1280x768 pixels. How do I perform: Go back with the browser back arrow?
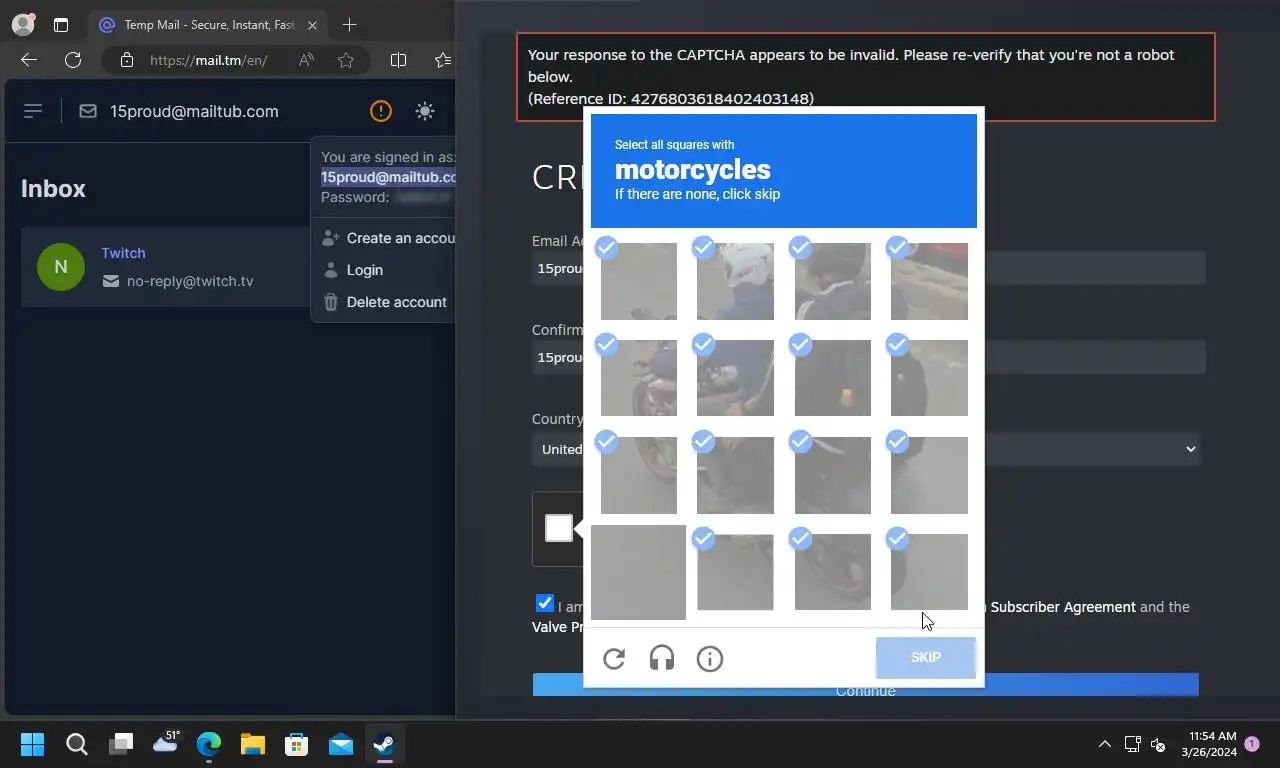point(29,60)
